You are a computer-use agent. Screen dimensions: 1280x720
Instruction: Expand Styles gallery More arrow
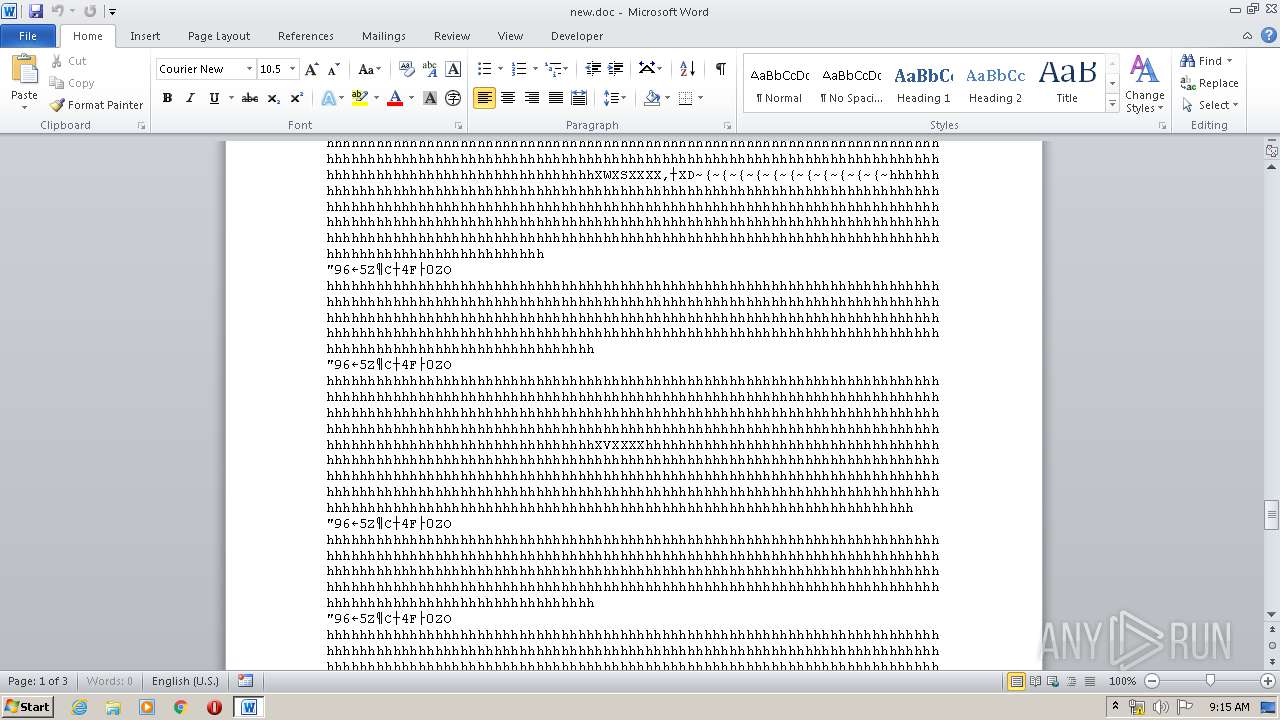[x=1112, y=104]
